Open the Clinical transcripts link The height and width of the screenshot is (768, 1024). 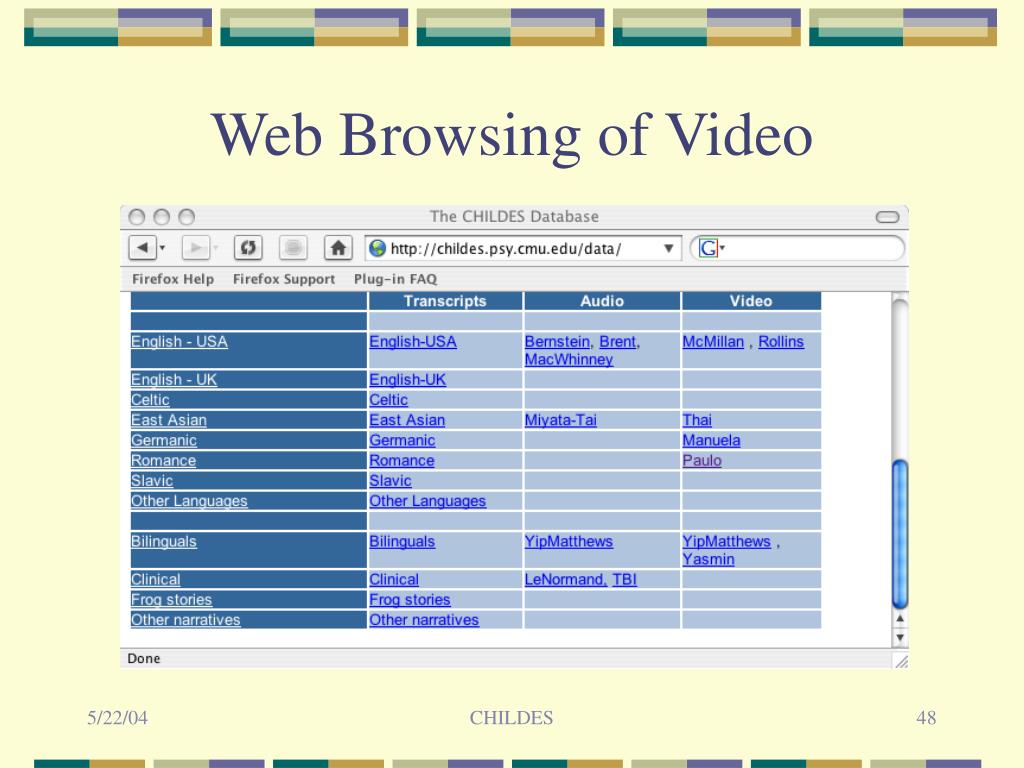(x=394, y=579)
